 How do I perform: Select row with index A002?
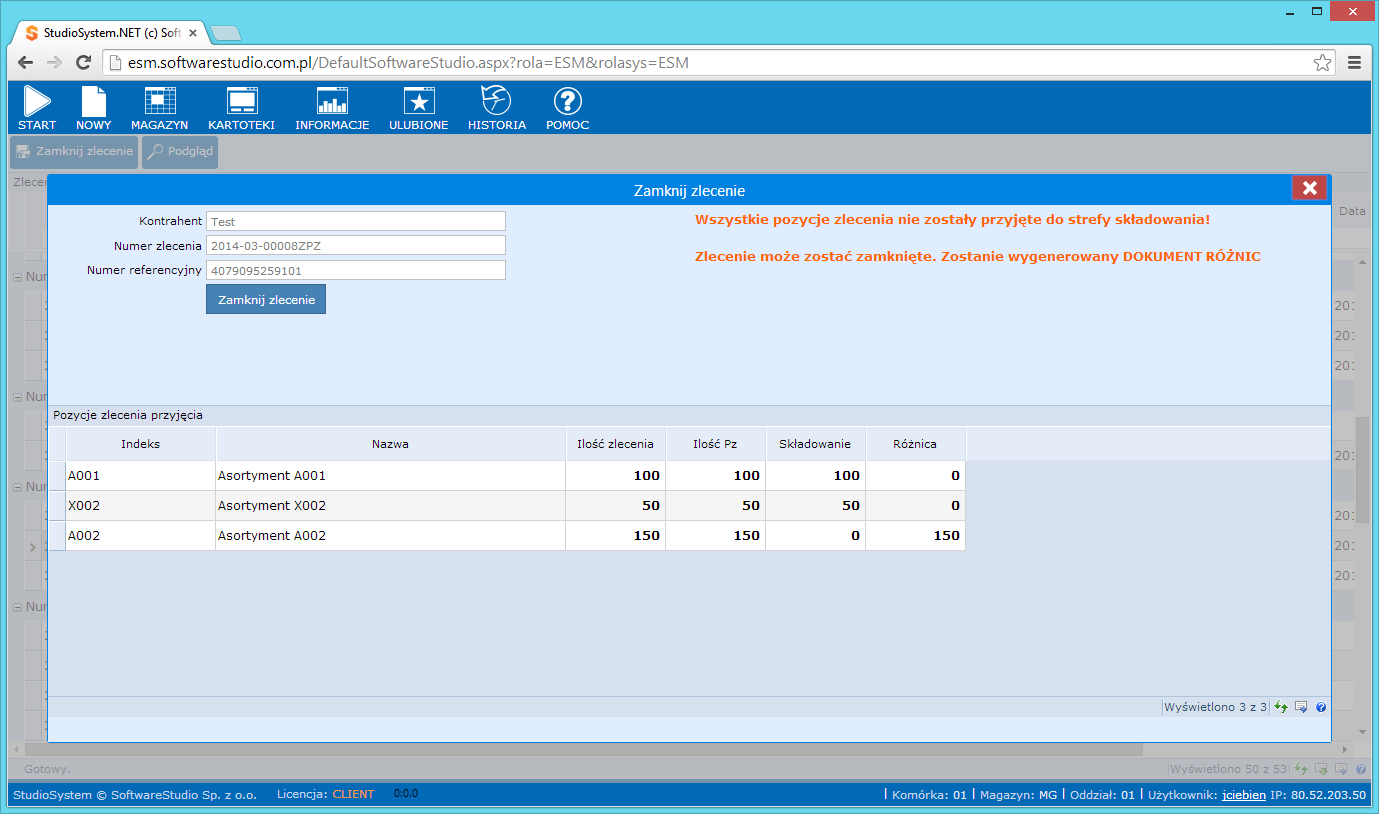click(x=508, y=536)
